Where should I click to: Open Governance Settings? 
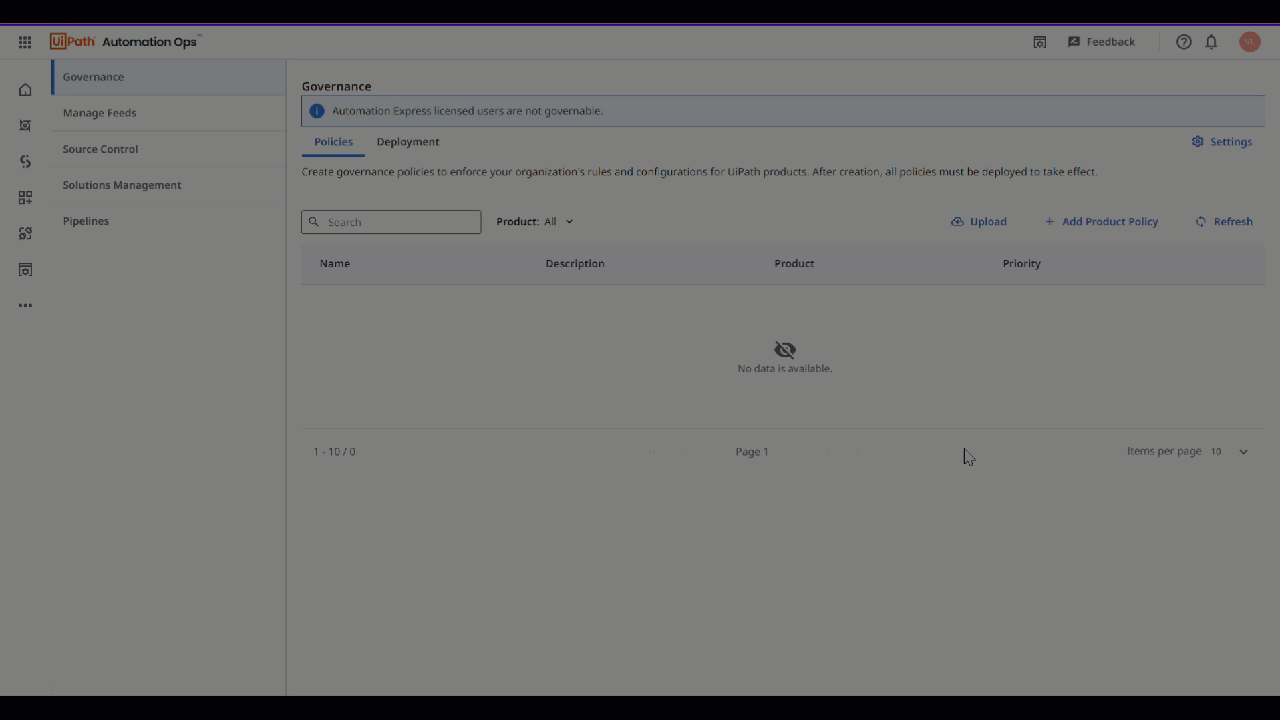tap(1222, 142)
